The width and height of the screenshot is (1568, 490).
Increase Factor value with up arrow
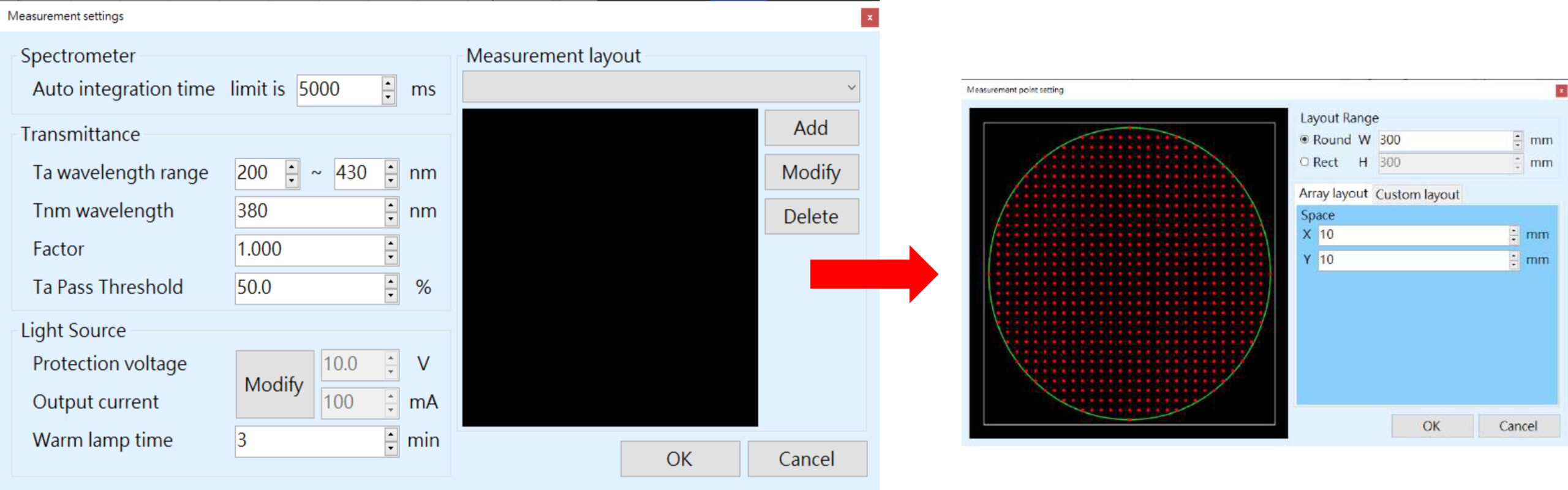[391, 243]
